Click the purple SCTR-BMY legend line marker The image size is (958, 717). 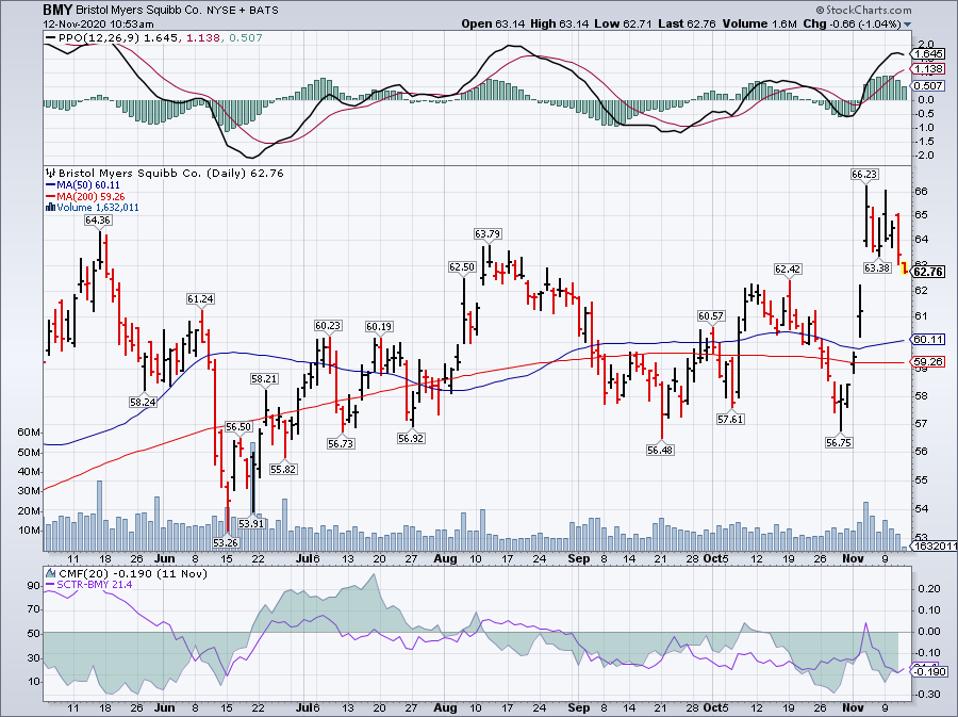pyautogui.click(x=51, y=584)
